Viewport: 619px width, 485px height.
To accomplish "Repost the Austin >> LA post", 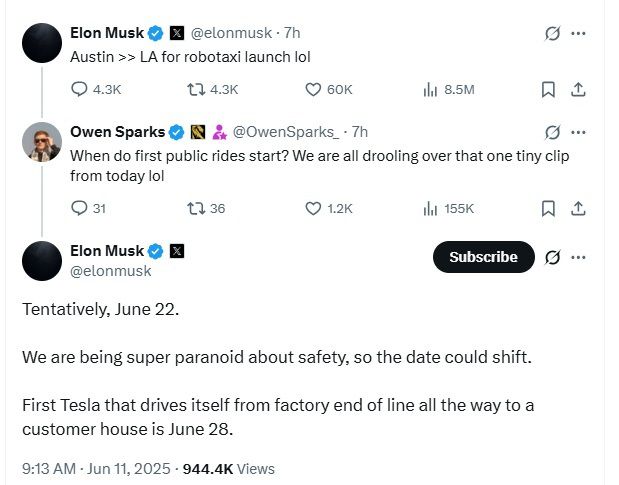I will [197, 89].
